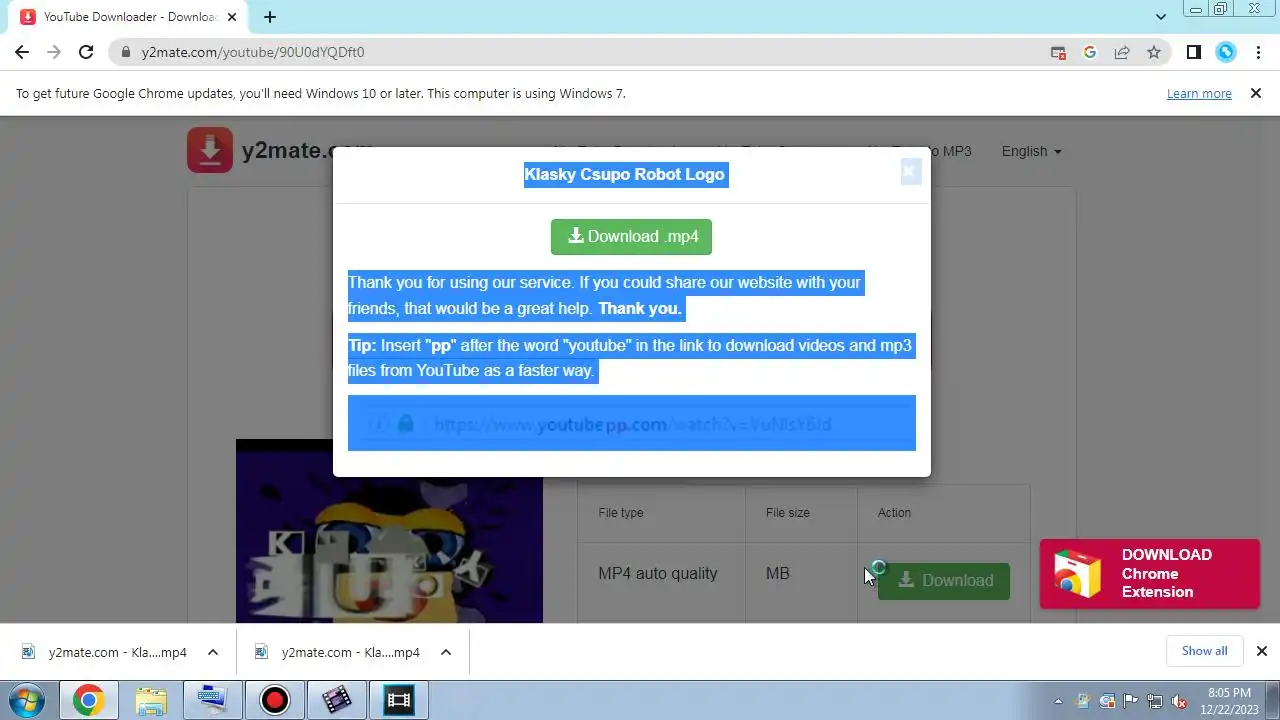The height and width of the screenshot is (720, 1280).
Task: Click the muted volume tray icon
Action: [x=1179, y=702]
